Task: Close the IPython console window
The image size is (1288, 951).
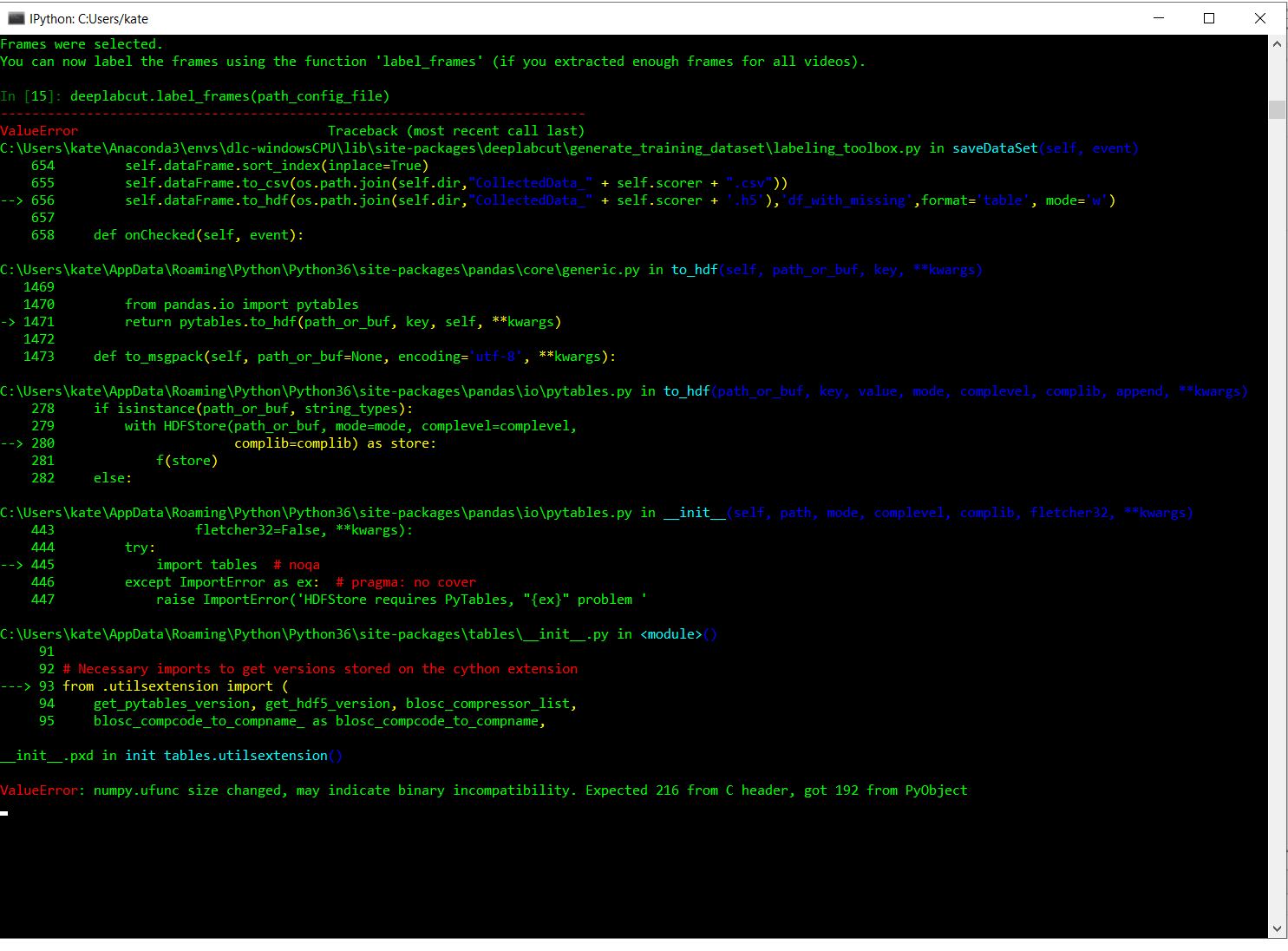Action: pyautogui.click(x=1259, y=17)
